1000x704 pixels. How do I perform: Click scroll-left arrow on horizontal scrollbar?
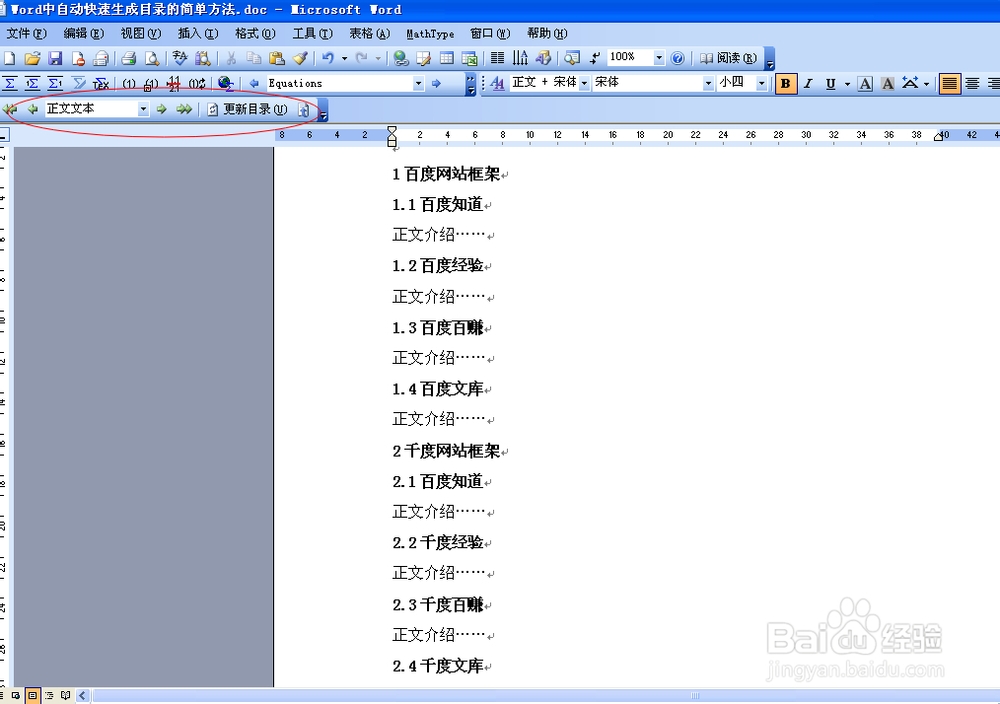pyautogui.click(x=82, y=695)
